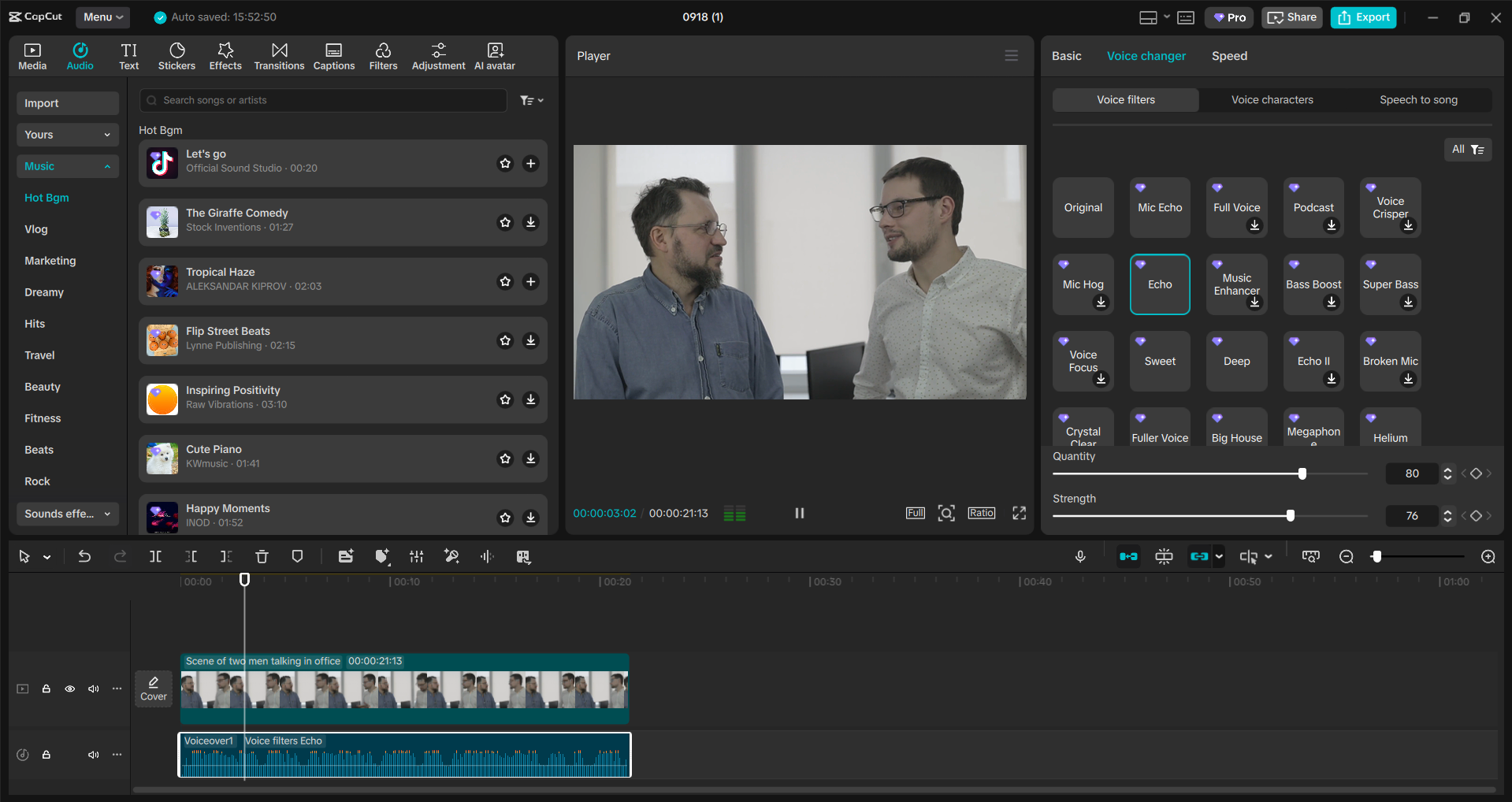Click the Record voiceover microphone icon
This screenshot has height=802, width=1512.
point(1080,556)
